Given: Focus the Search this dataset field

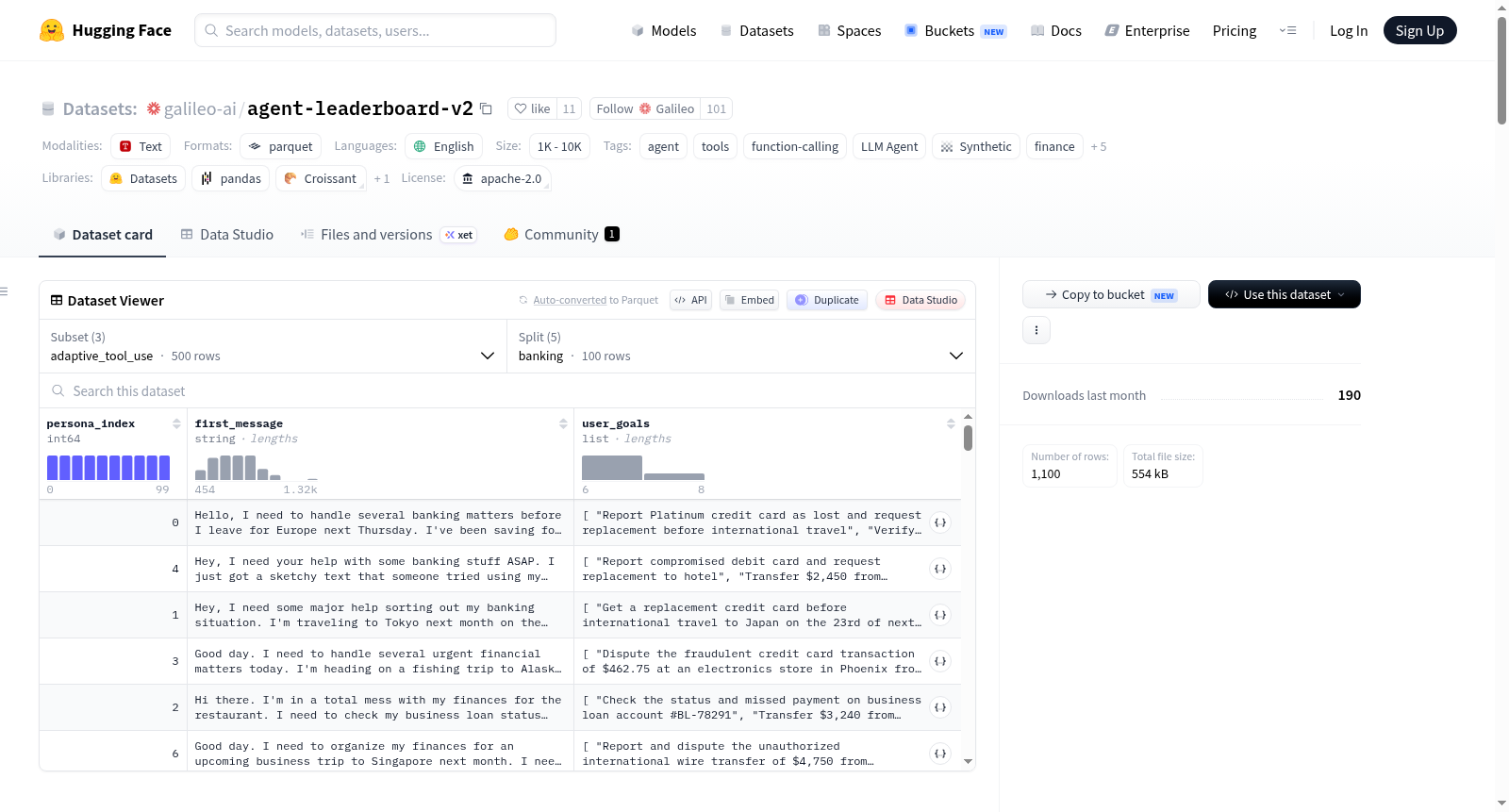Looking at the screenshot, I should click(507, 390).
